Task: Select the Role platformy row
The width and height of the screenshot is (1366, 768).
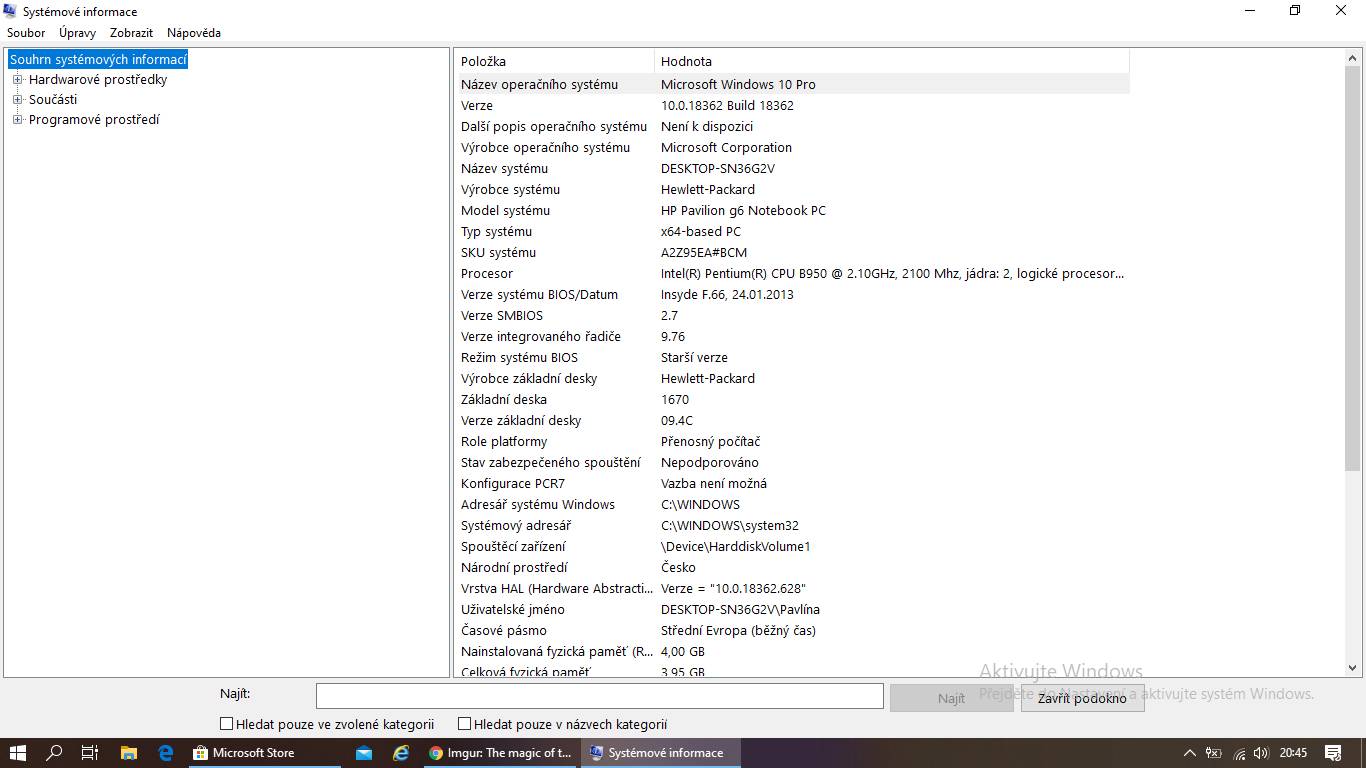Action: [793, 442]
